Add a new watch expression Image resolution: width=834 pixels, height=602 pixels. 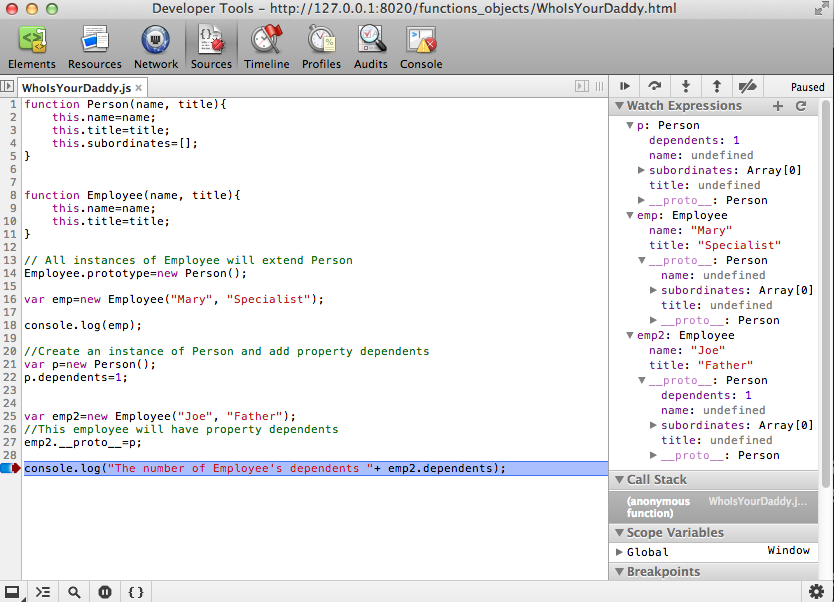778,106
